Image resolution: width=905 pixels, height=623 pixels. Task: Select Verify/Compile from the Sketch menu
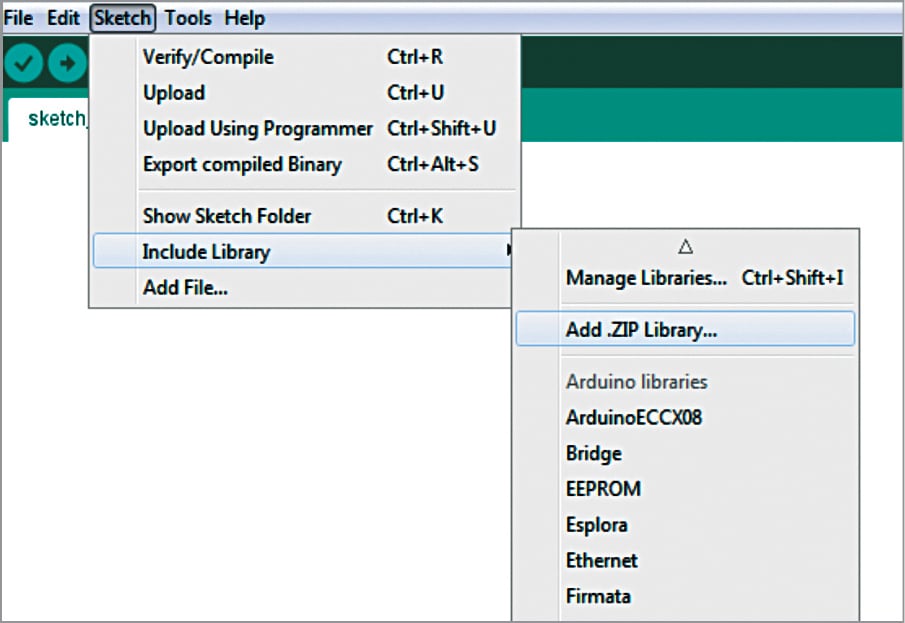click(x=208, y=57)
